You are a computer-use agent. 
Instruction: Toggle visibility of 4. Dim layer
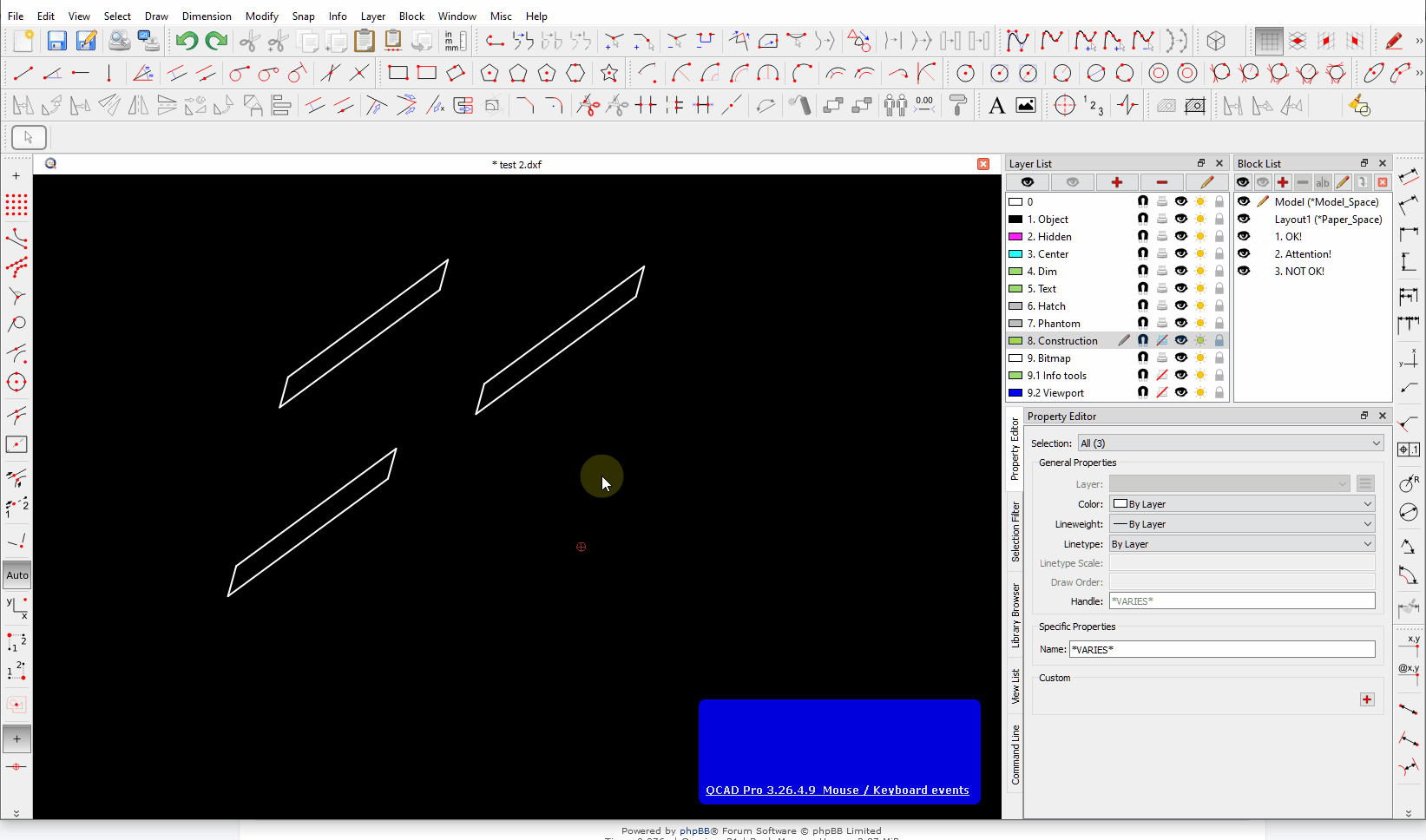click(x=1181, y=271)
